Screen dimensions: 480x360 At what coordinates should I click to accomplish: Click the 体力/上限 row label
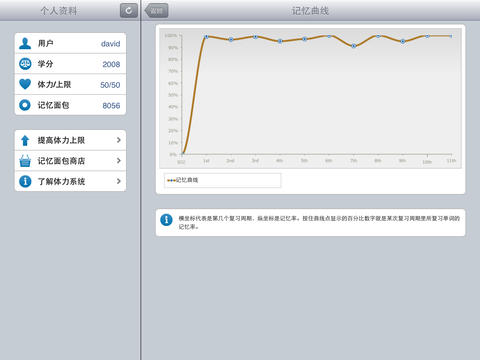coord(54,84)
